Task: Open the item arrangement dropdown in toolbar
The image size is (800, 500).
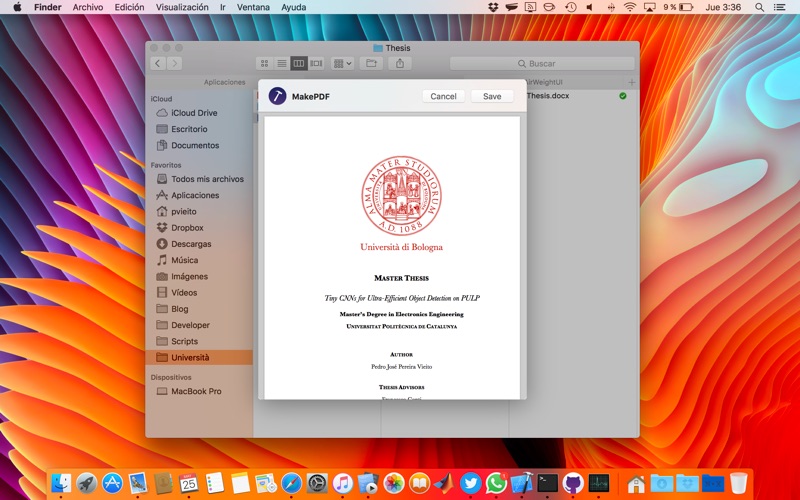Action: point(343,63)
